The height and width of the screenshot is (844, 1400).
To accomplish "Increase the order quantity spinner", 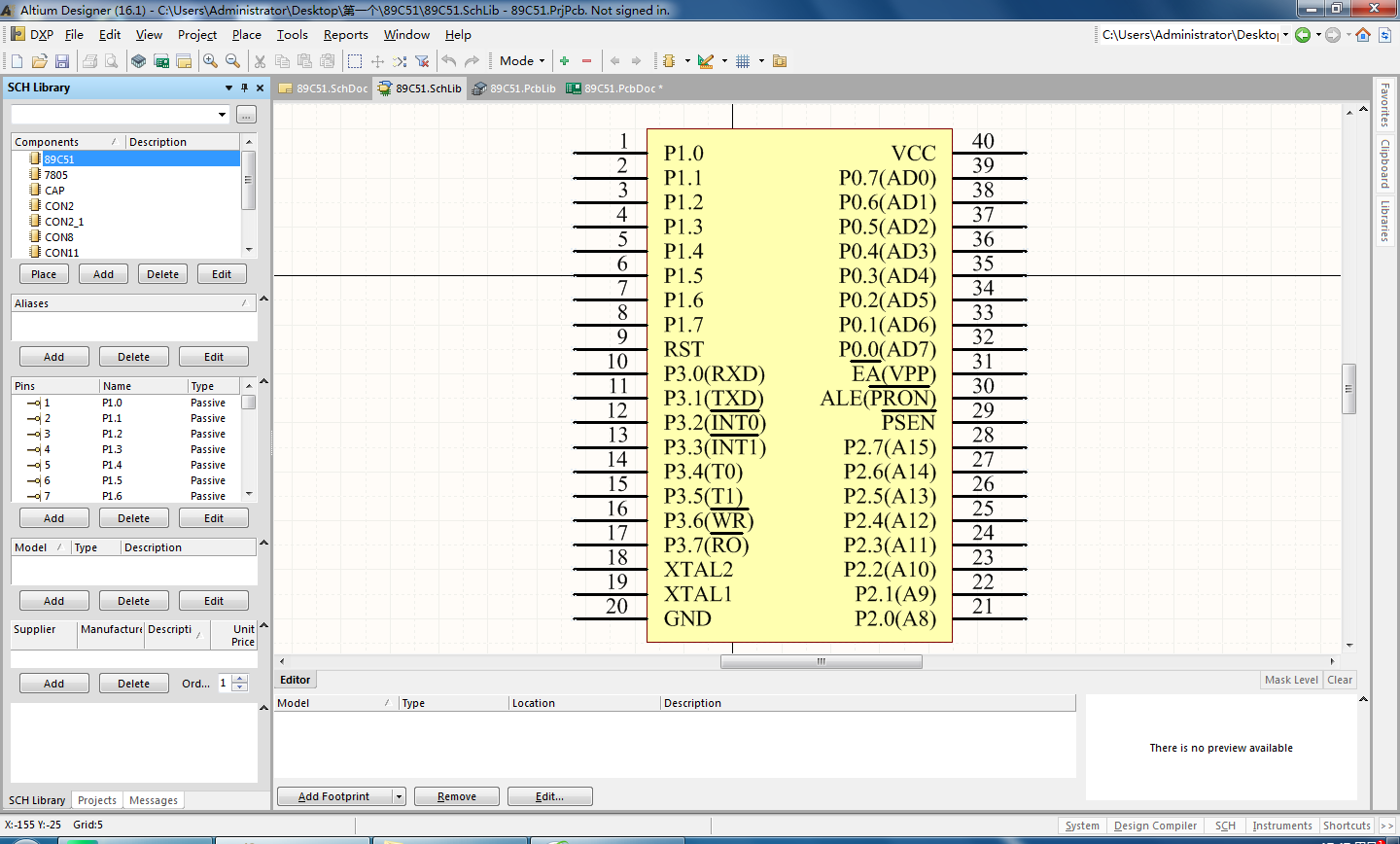I will point(240,679).
